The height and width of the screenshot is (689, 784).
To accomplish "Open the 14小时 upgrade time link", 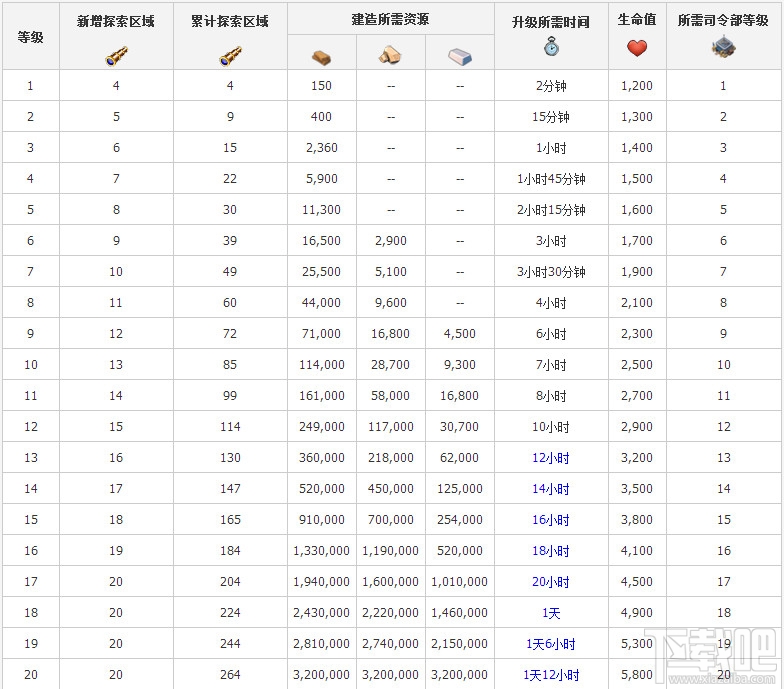I will (551, 488).
